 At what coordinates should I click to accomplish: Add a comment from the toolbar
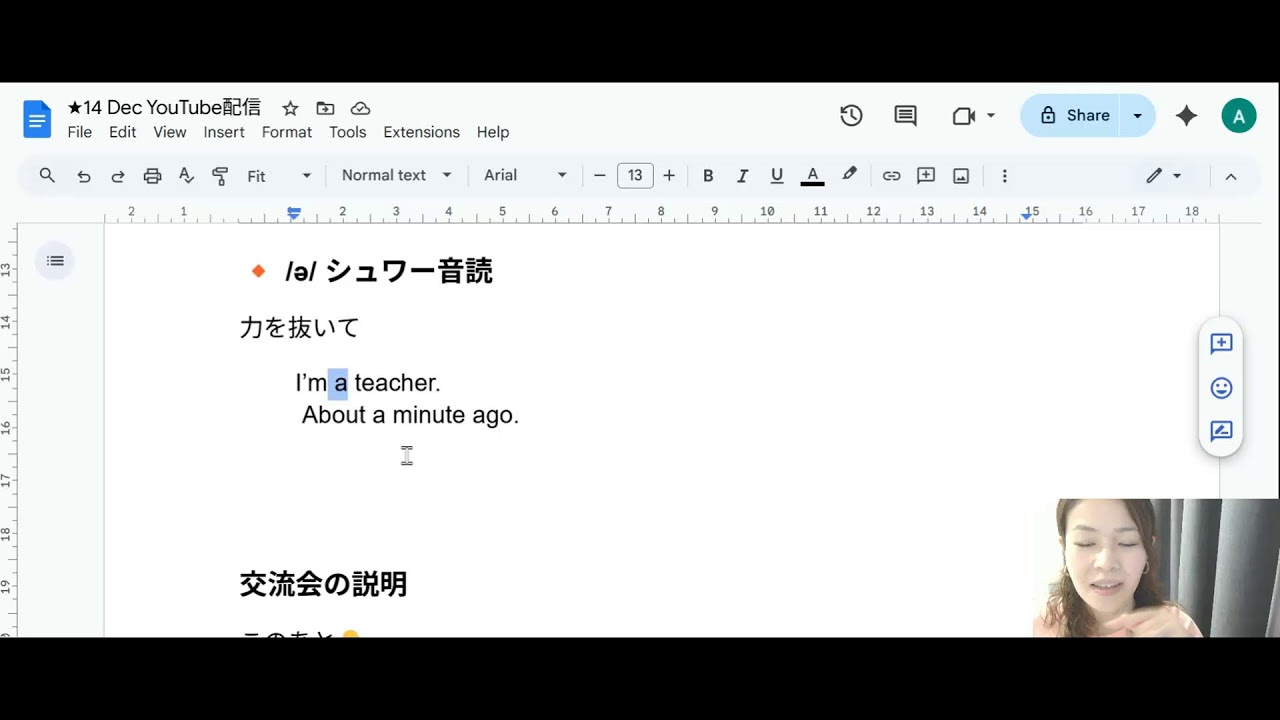coord(926,176)
